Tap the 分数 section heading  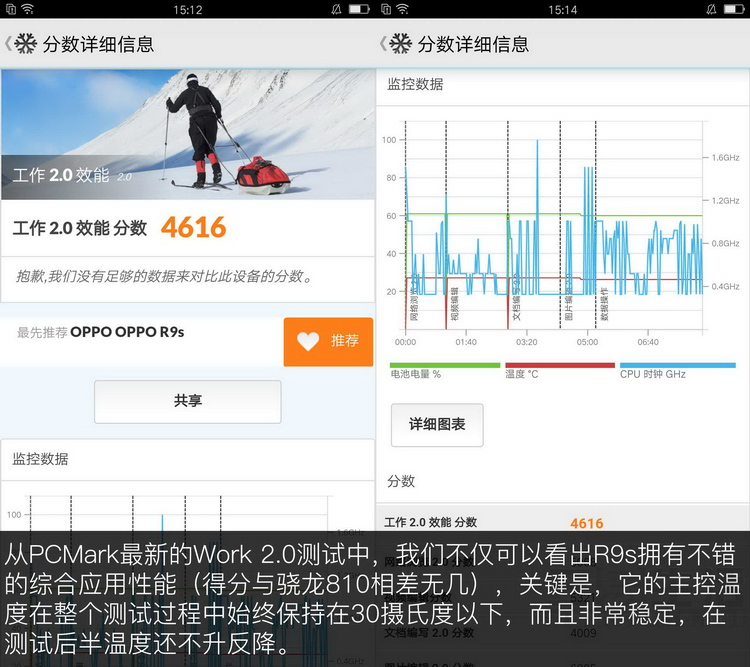point(401,481)
